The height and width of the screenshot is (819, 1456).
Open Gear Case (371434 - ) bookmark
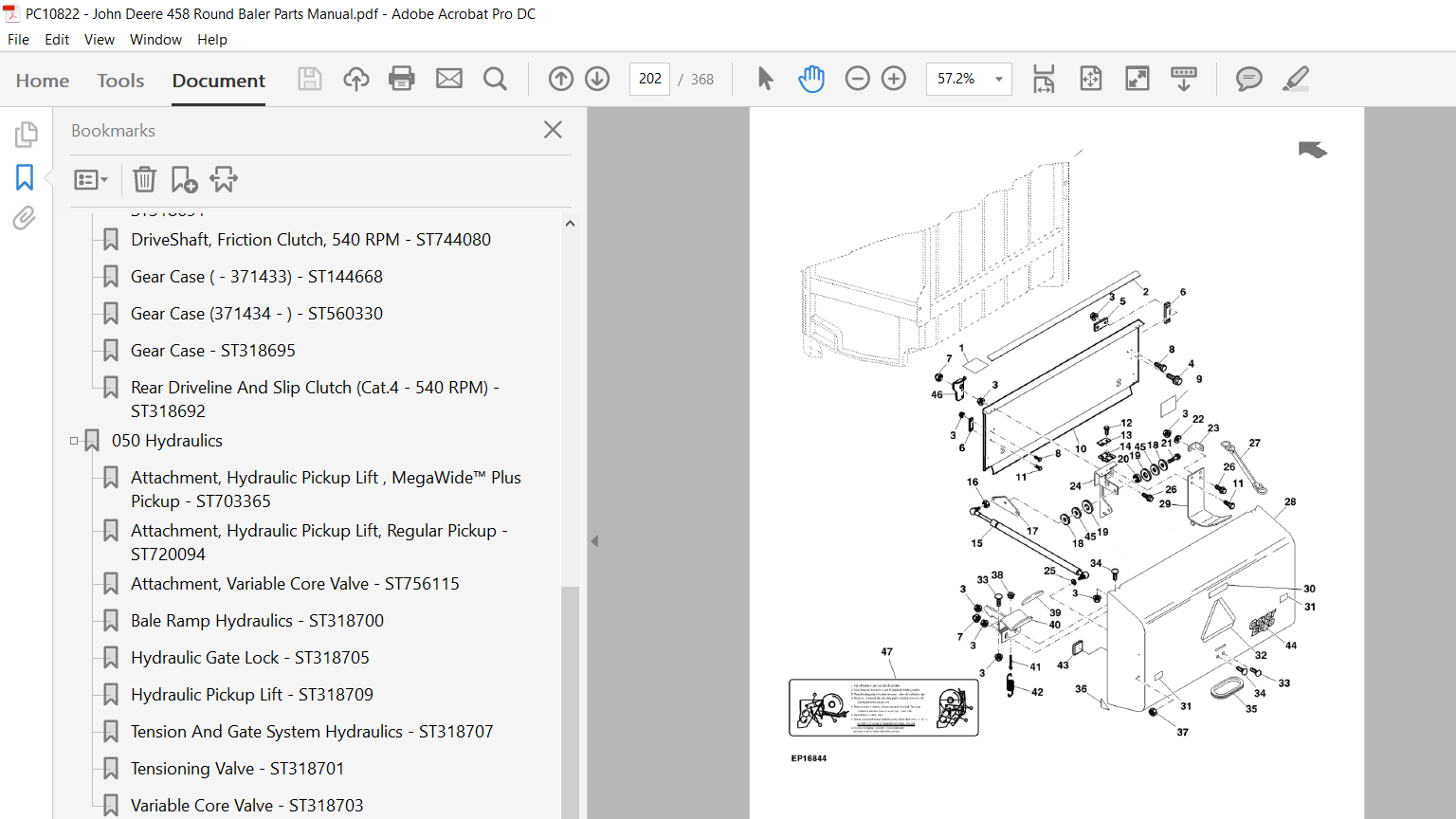coord(257,314)
